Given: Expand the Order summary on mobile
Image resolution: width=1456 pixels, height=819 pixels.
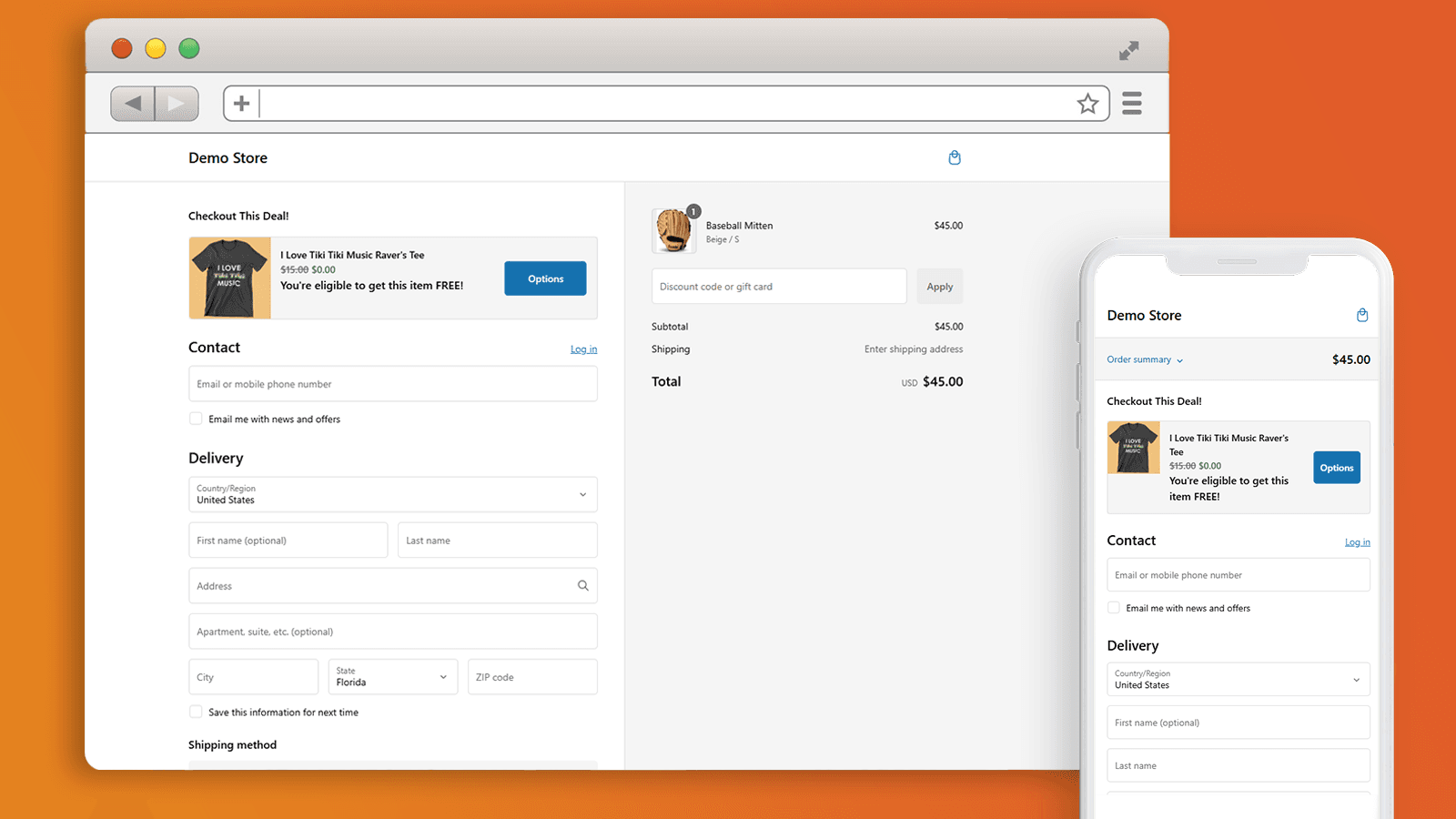Looking at the screenshot, I should click(x=1145, y=359).
